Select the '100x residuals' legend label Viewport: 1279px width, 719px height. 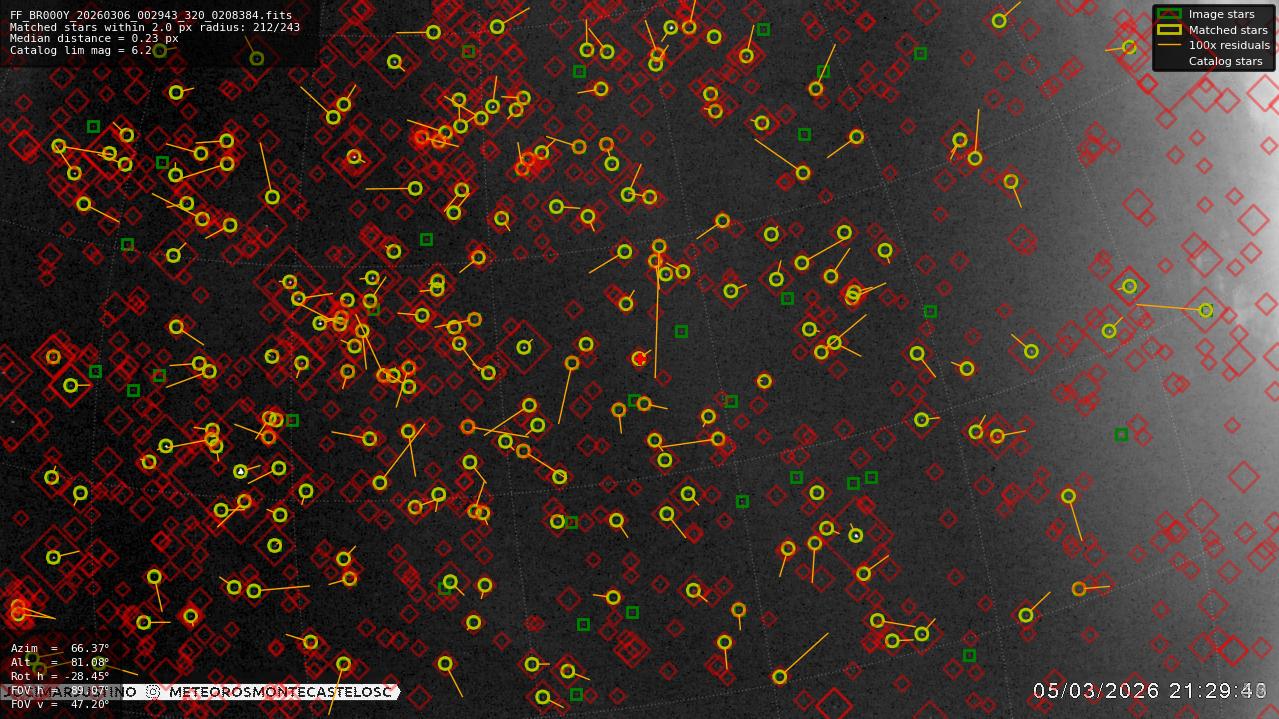pos(1229,45)
